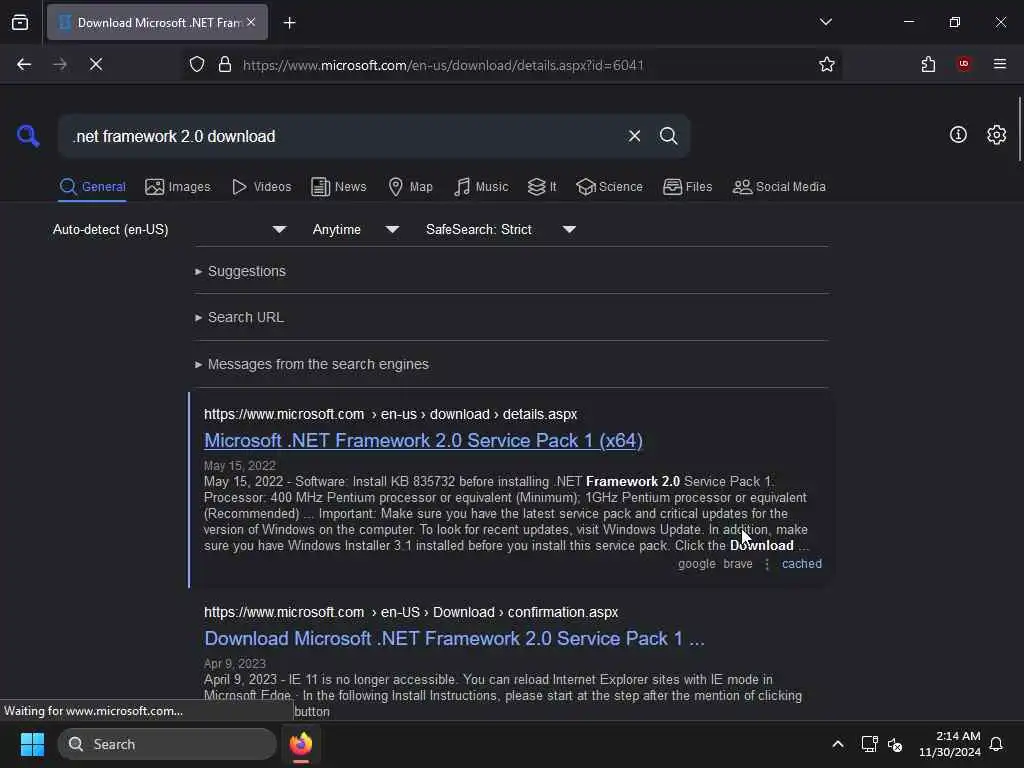Click the padlock site information icon

tap(225, 64)
